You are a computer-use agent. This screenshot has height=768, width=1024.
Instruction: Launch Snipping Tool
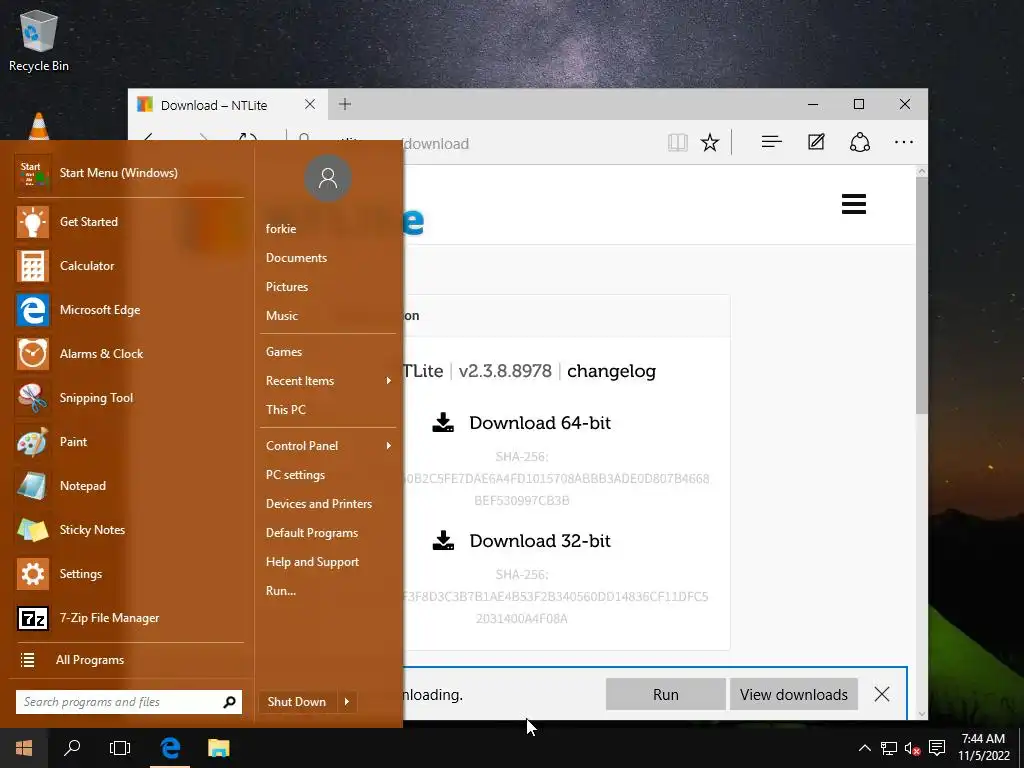(x=129, y=398)
